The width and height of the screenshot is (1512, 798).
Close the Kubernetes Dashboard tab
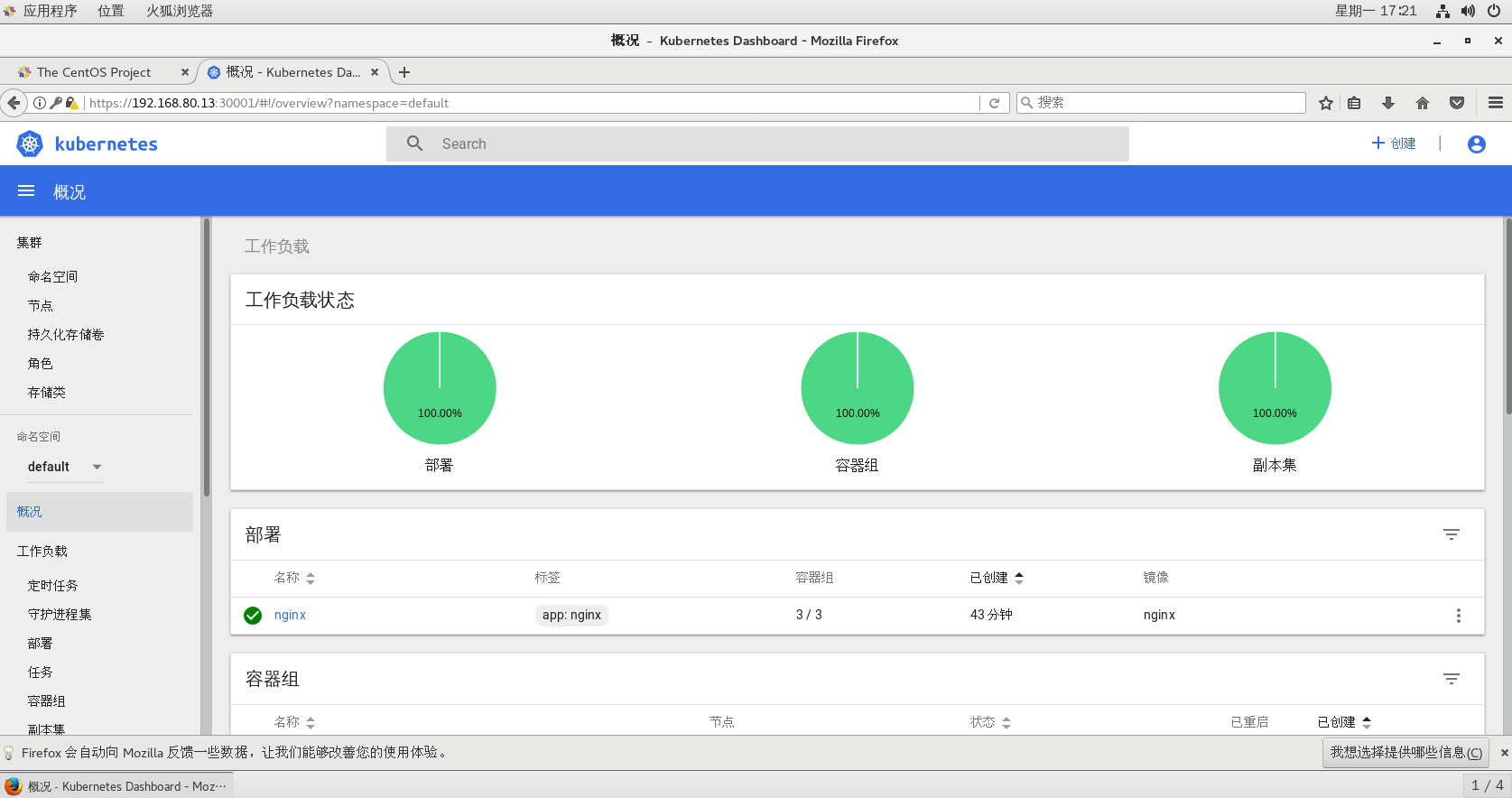(375, 72)
